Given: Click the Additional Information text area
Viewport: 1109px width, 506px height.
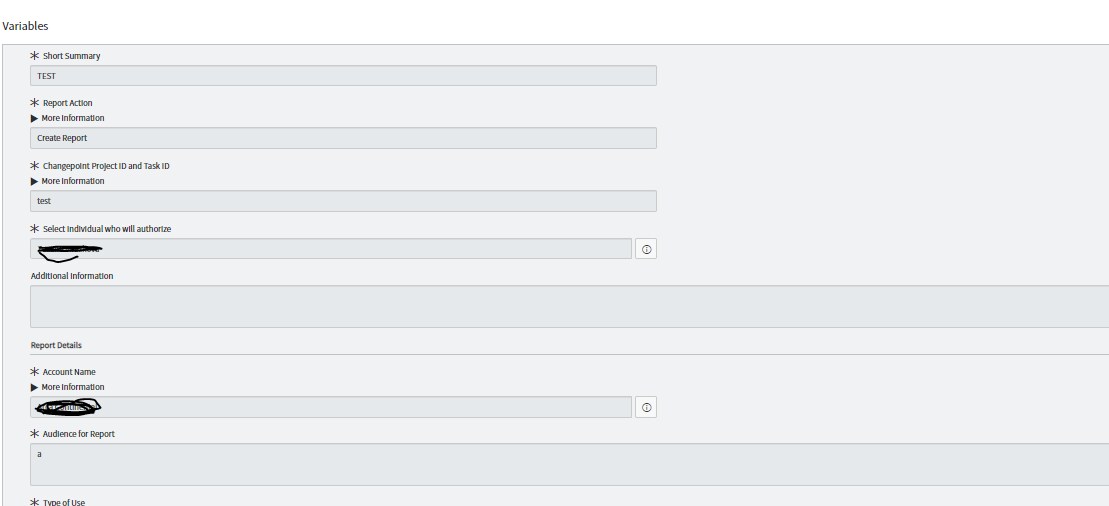Looking at the screenshot, I should pyautogui.click(x=569, y=306).
